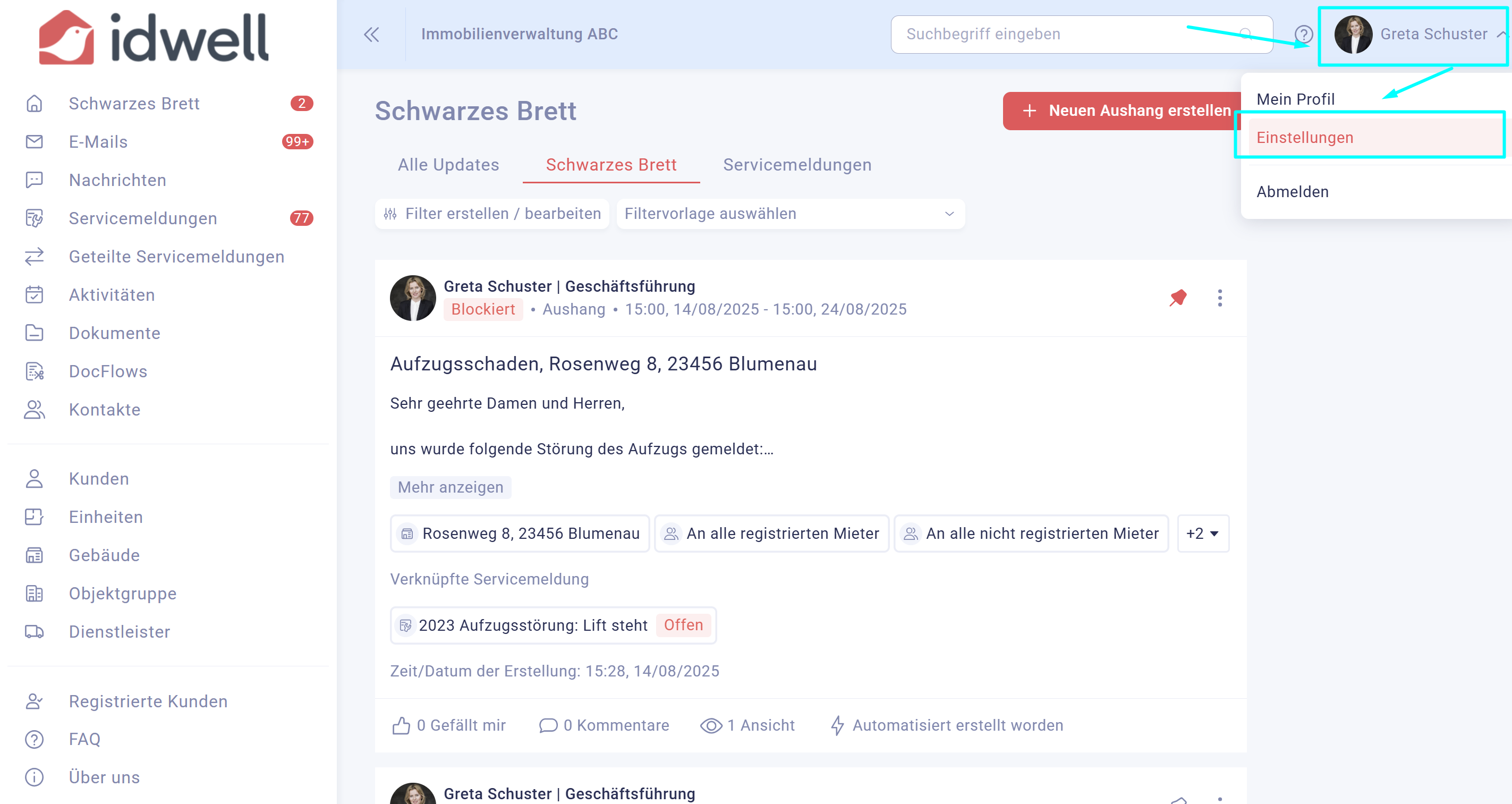Click the Gebäude building icon
Viewport: 1512px width, 804px height.
(35, 555)
